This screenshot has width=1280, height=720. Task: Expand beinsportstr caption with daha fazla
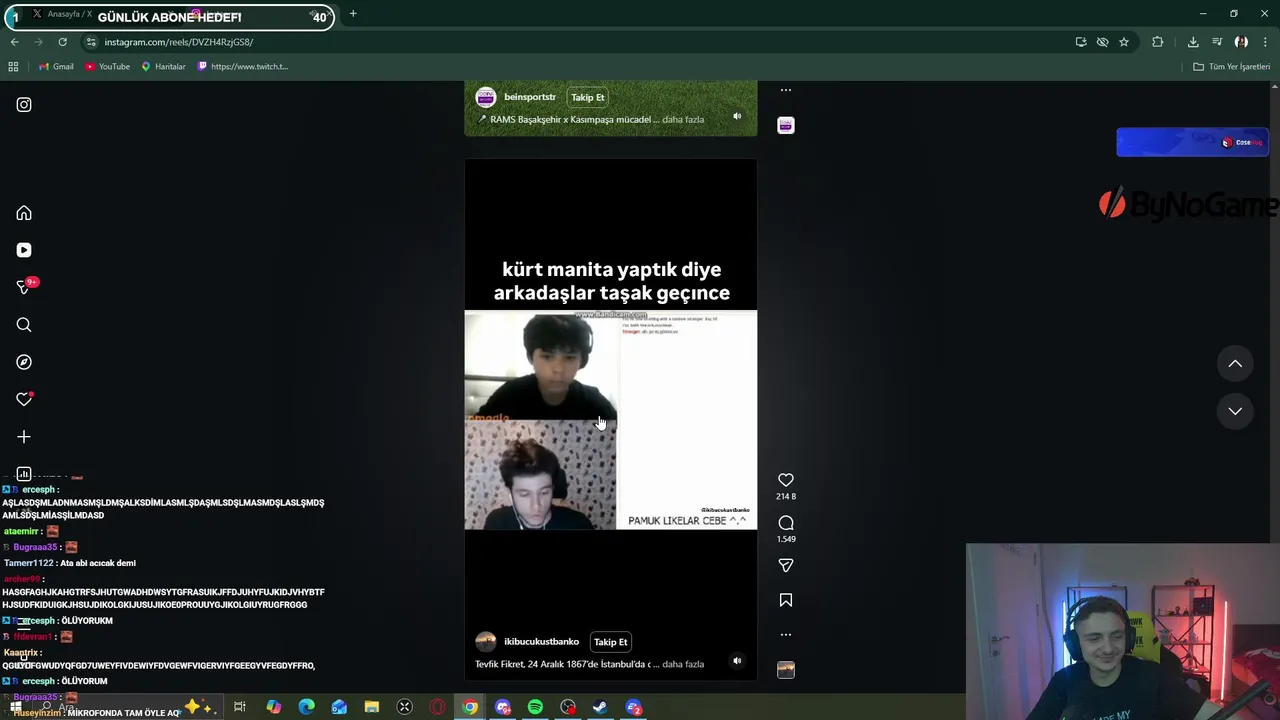click(683, 120)
